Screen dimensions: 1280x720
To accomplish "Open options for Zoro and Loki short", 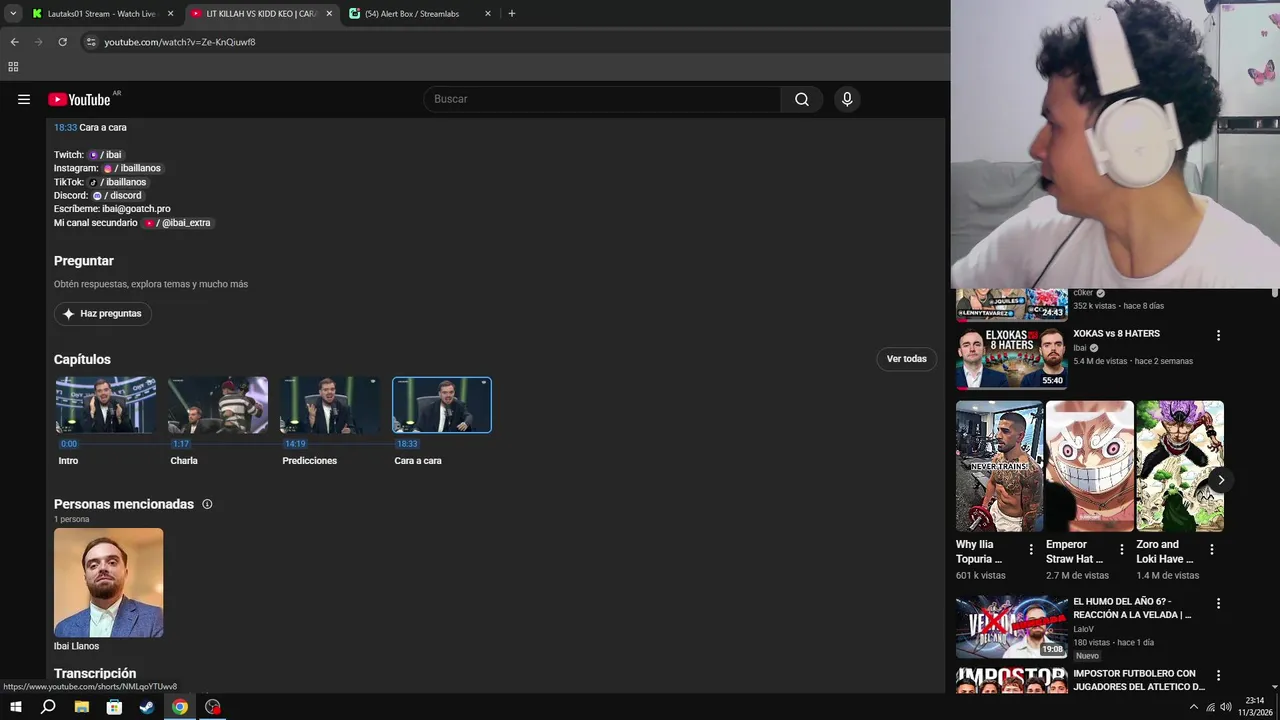I will pyautogui.click(x=1211, y=549).
